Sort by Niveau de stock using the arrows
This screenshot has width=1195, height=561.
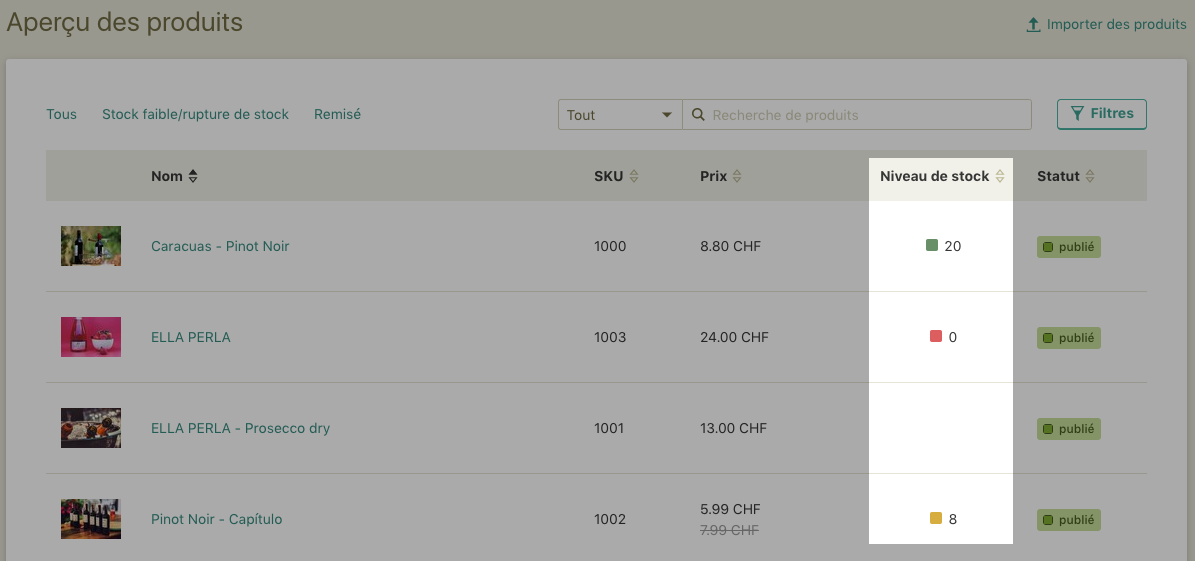coord(1000,176)
